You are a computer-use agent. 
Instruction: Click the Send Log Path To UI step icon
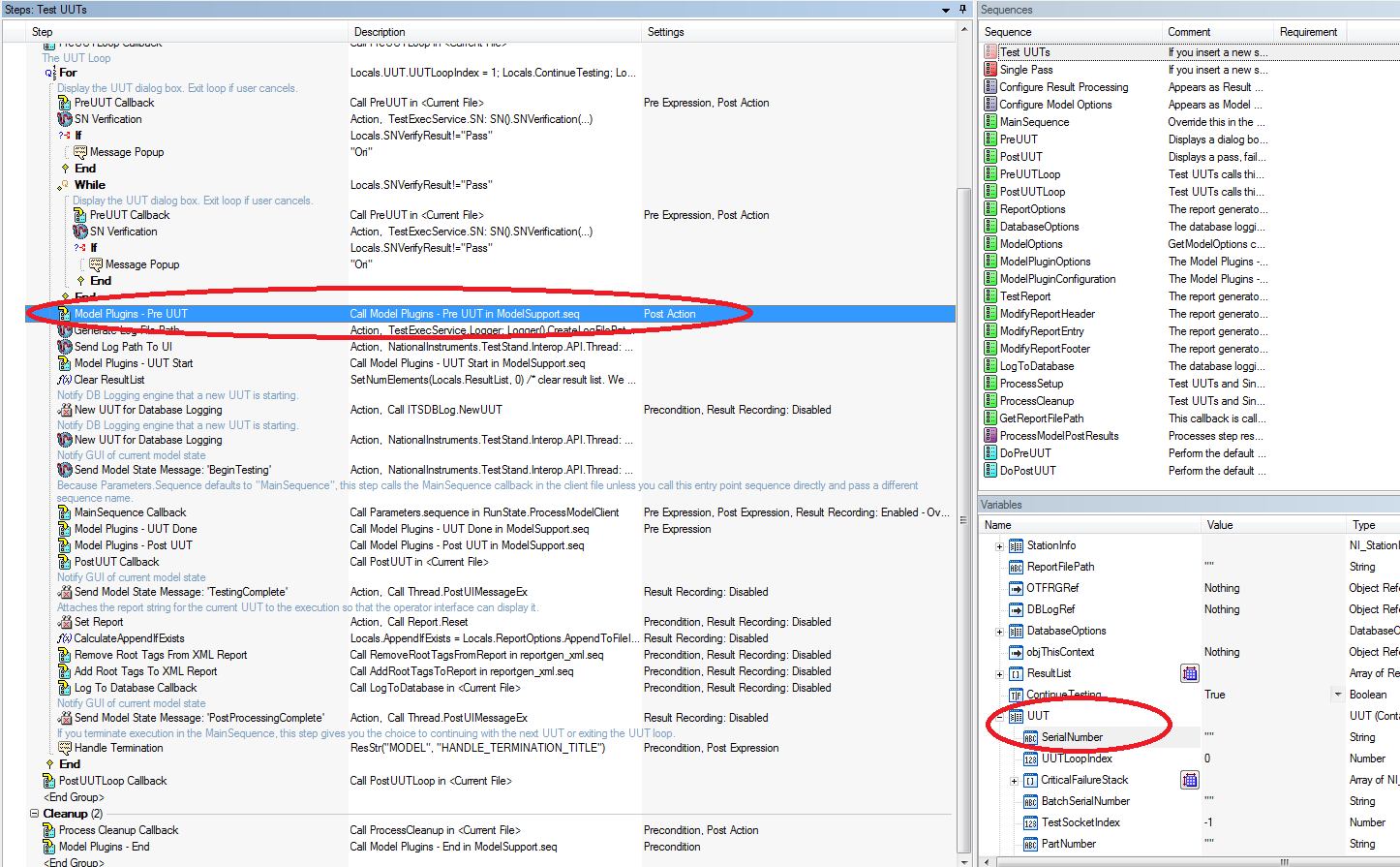[65, 347]
